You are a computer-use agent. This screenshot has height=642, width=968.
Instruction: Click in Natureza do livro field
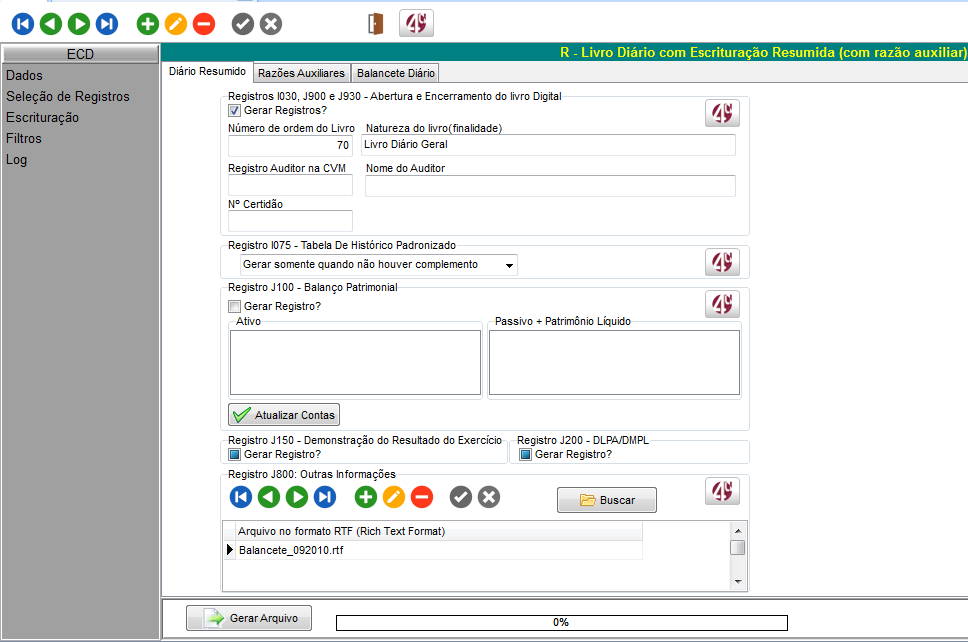[x=548, y=144]
